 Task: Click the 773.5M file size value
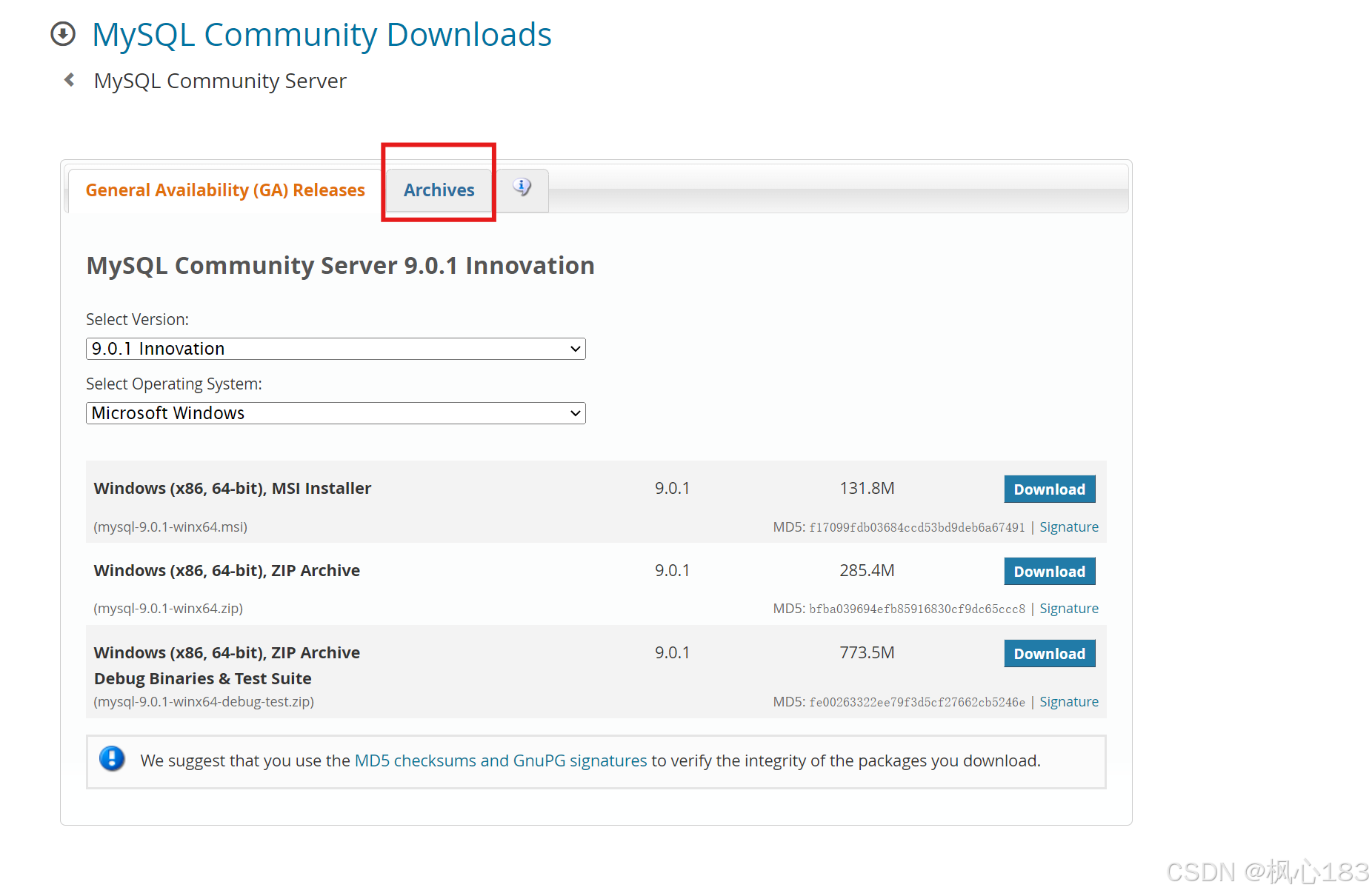pyautogui.click(x=867, y=653)
